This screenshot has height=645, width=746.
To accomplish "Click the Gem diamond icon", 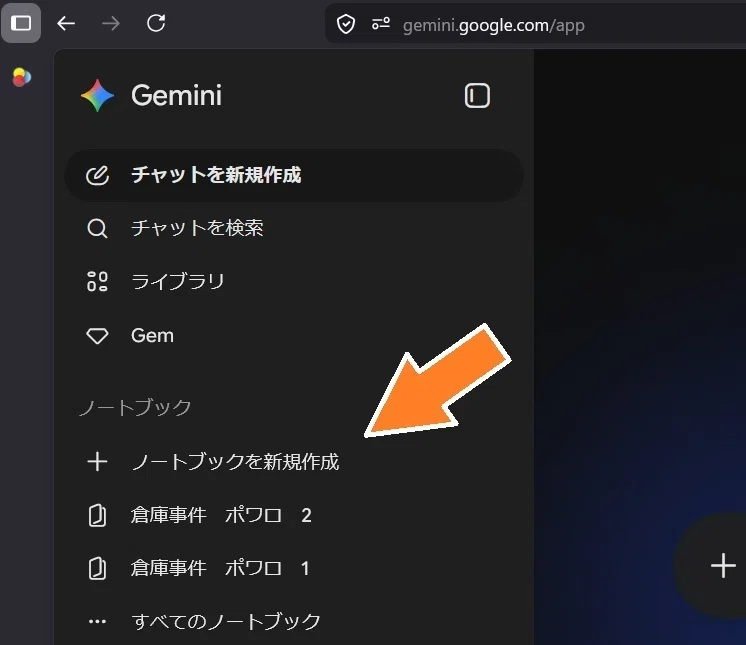I will point(97,336).
